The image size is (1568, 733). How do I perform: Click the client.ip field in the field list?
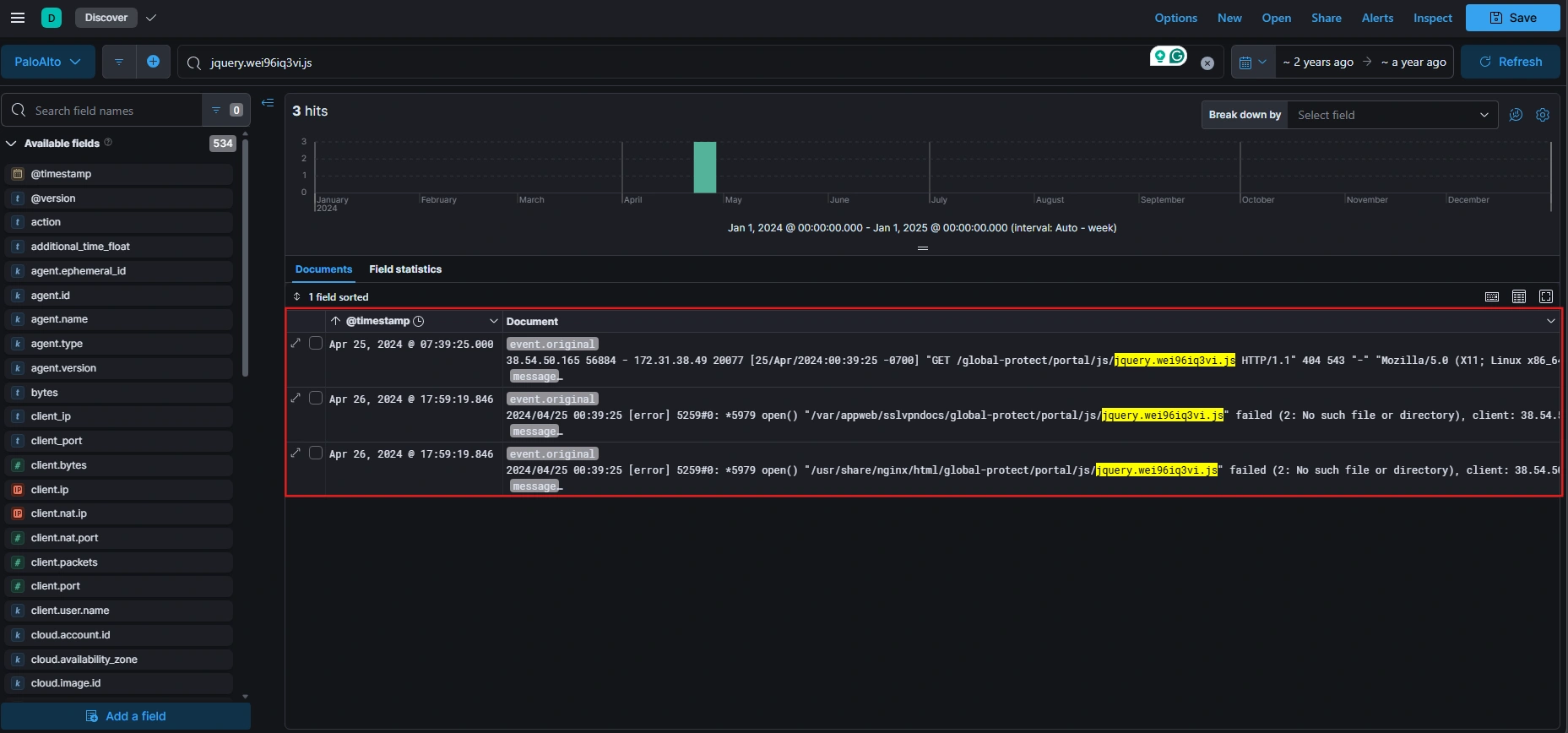119,490
